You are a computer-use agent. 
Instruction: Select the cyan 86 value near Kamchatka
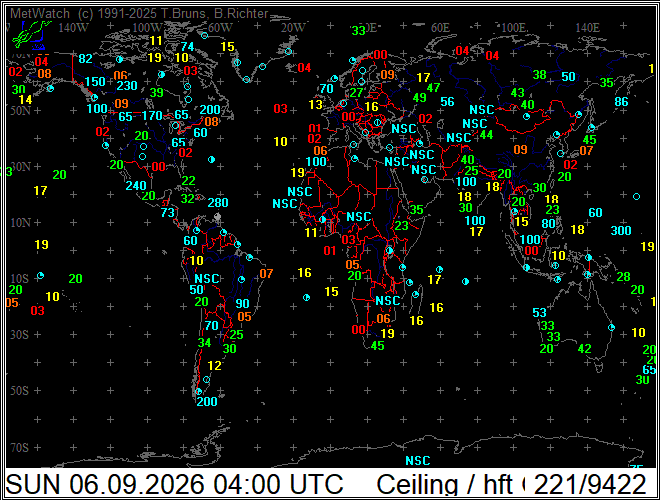[621, 102]
